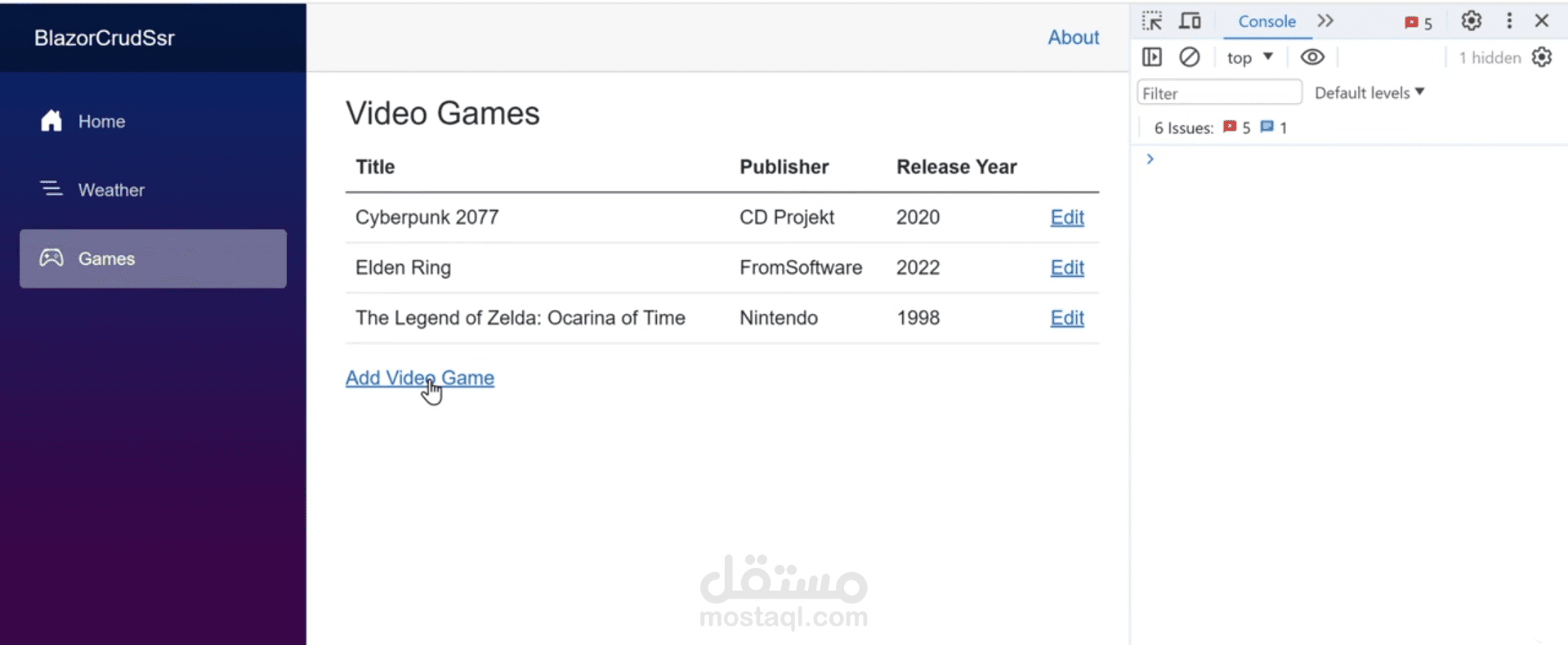Switch to the Console tab

pyautogui.click(x=1266, y=21)
